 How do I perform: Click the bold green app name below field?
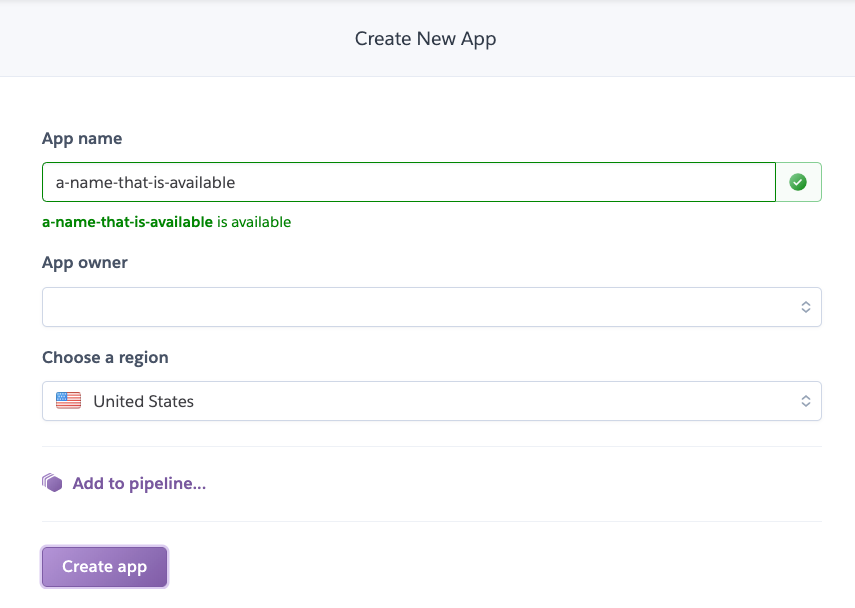click(127, 222)
